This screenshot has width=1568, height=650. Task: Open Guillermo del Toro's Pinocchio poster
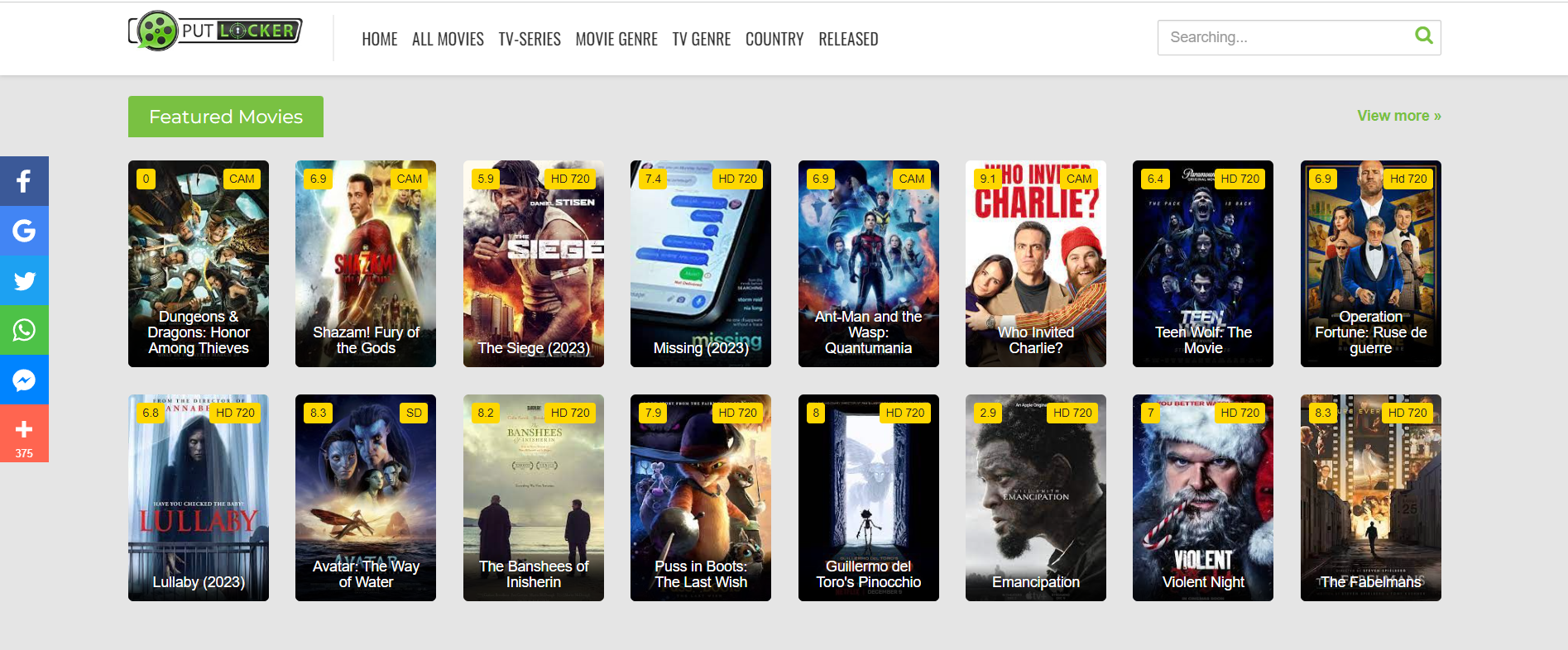869,498
